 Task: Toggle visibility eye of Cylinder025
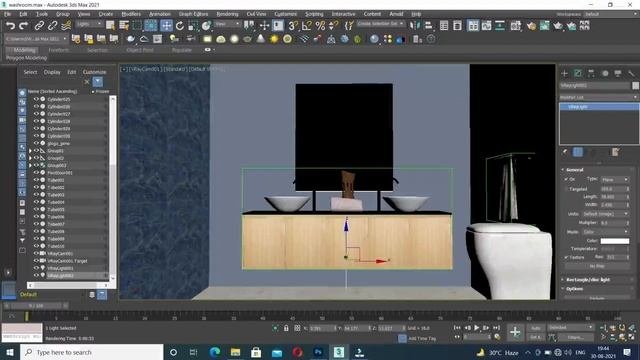(36, 99)
